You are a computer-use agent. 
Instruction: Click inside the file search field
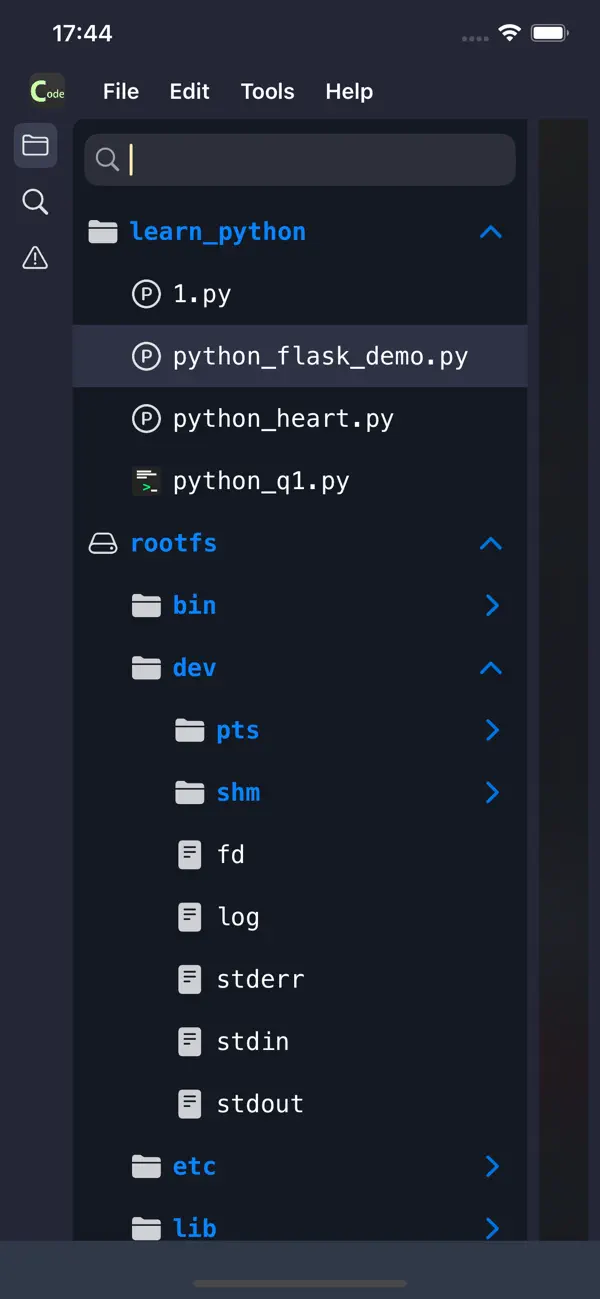300,159
